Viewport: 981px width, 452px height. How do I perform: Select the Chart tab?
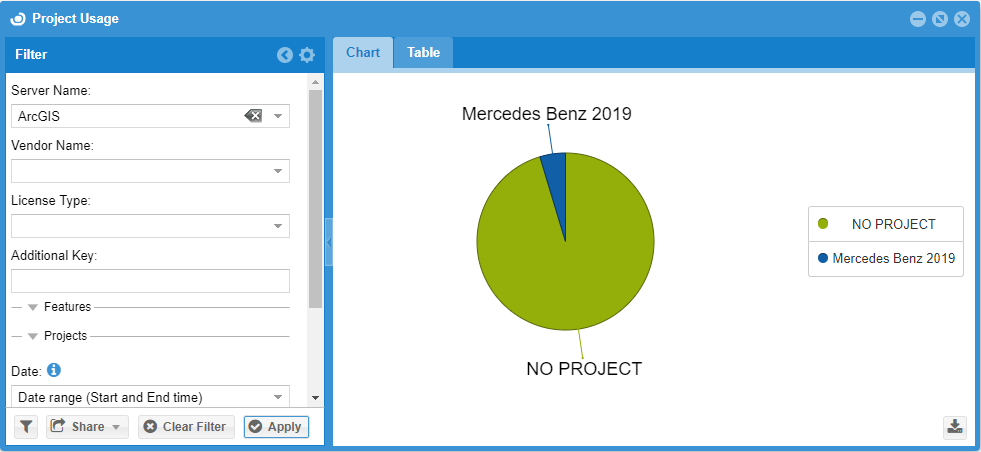pyautogui.click(x=363, y=53)
